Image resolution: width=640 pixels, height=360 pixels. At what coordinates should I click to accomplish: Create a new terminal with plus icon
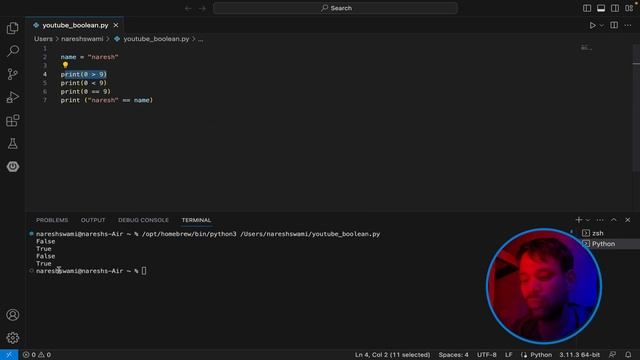[x=579, y=220]
